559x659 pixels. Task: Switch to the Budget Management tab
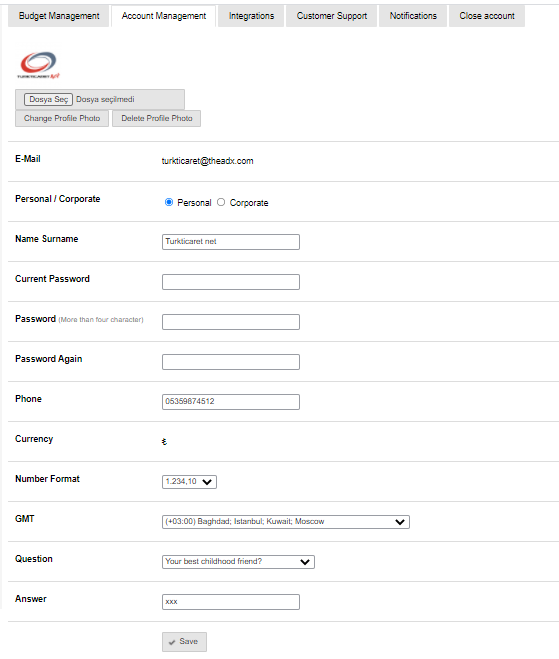click(x=59, y=16)
